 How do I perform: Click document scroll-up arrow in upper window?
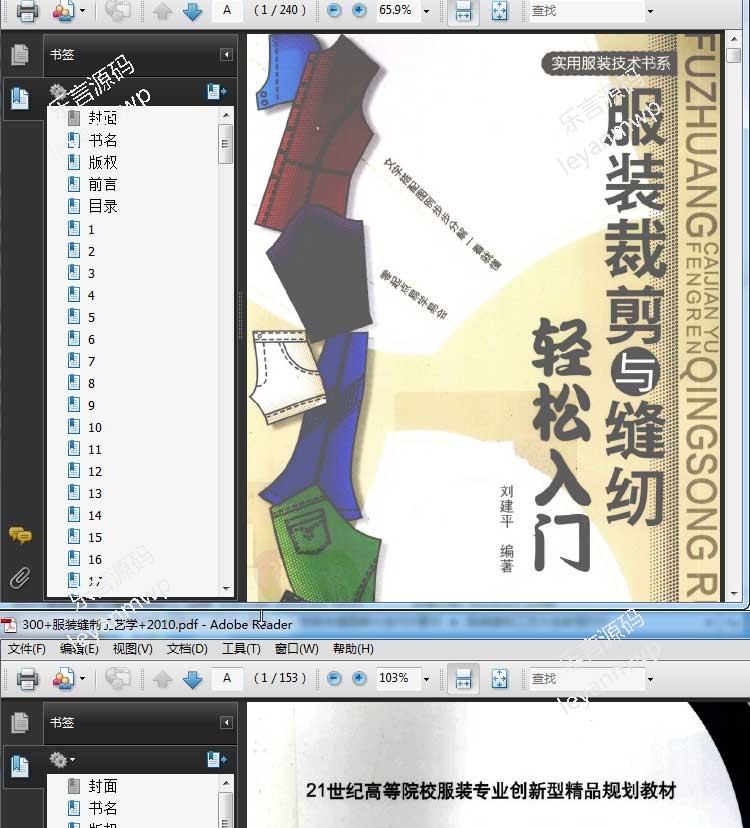[x=734, y=40]
